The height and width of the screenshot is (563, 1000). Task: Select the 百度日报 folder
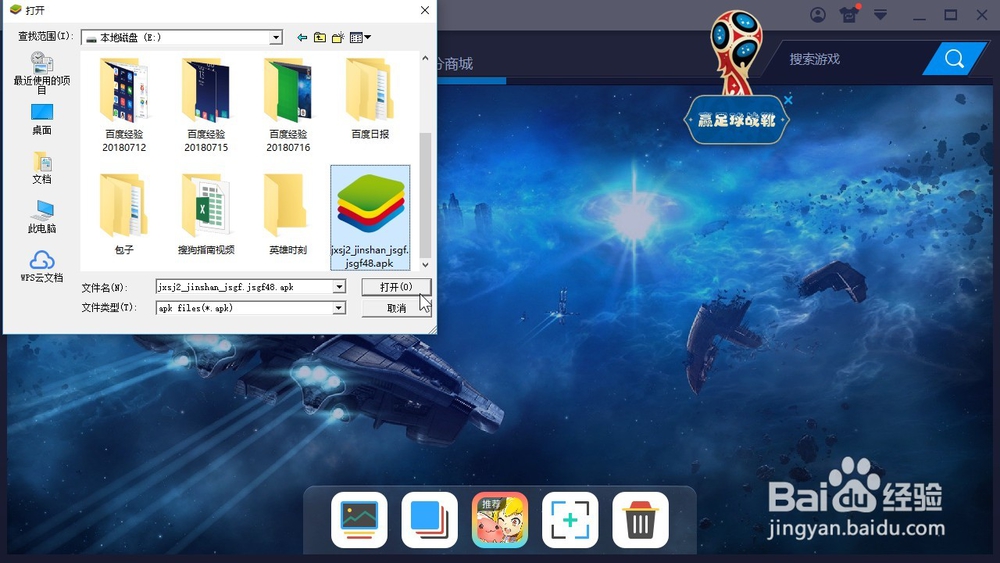click(370, 99)
